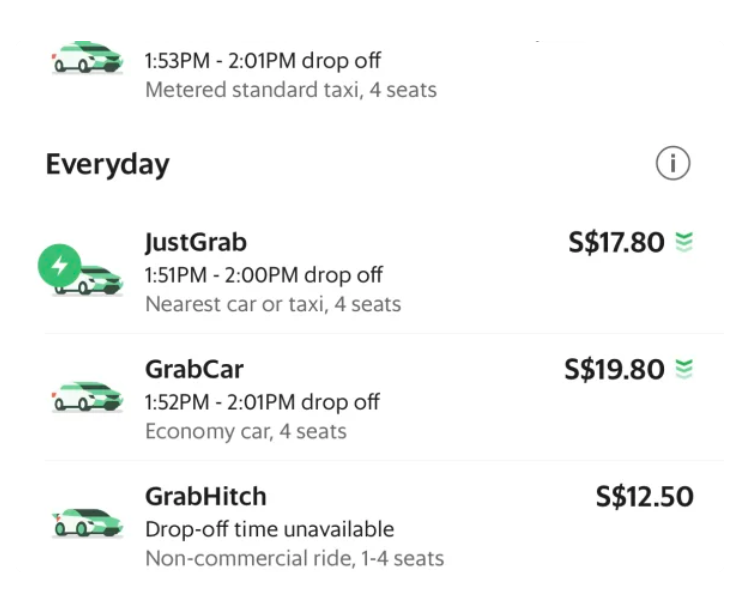
Task: Tap "1:53PM - 2:01PM drop off" time
Action: [263, 61]
